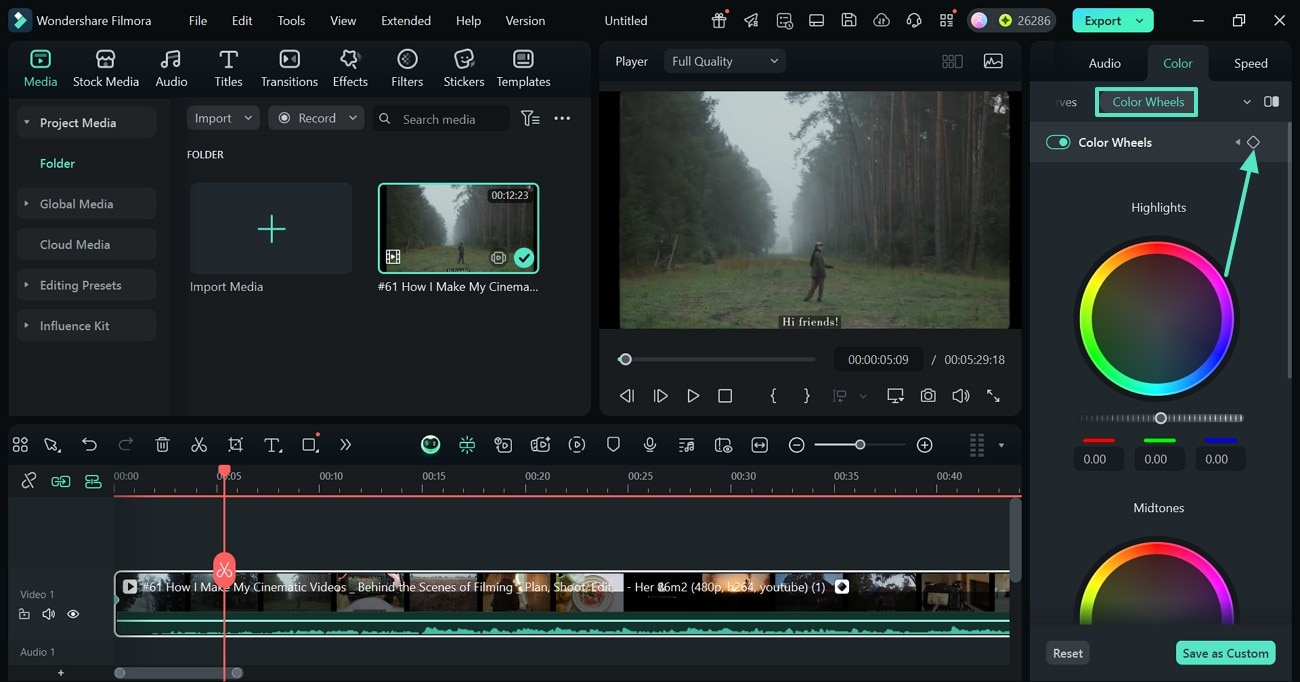Mute the Video 1 track audio
Screen dimensions: 1300x682
coord(49,614)
